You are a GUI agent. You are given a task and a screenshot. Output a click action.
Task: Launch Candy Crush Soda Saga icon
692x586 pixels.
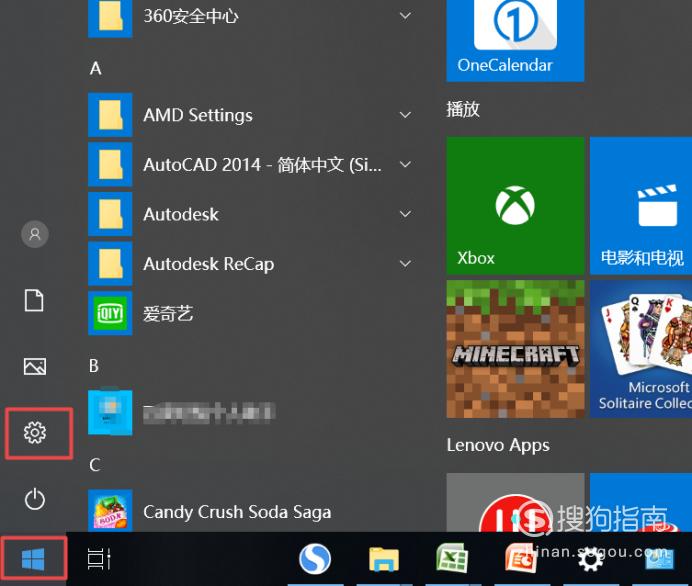pos(110,511)
